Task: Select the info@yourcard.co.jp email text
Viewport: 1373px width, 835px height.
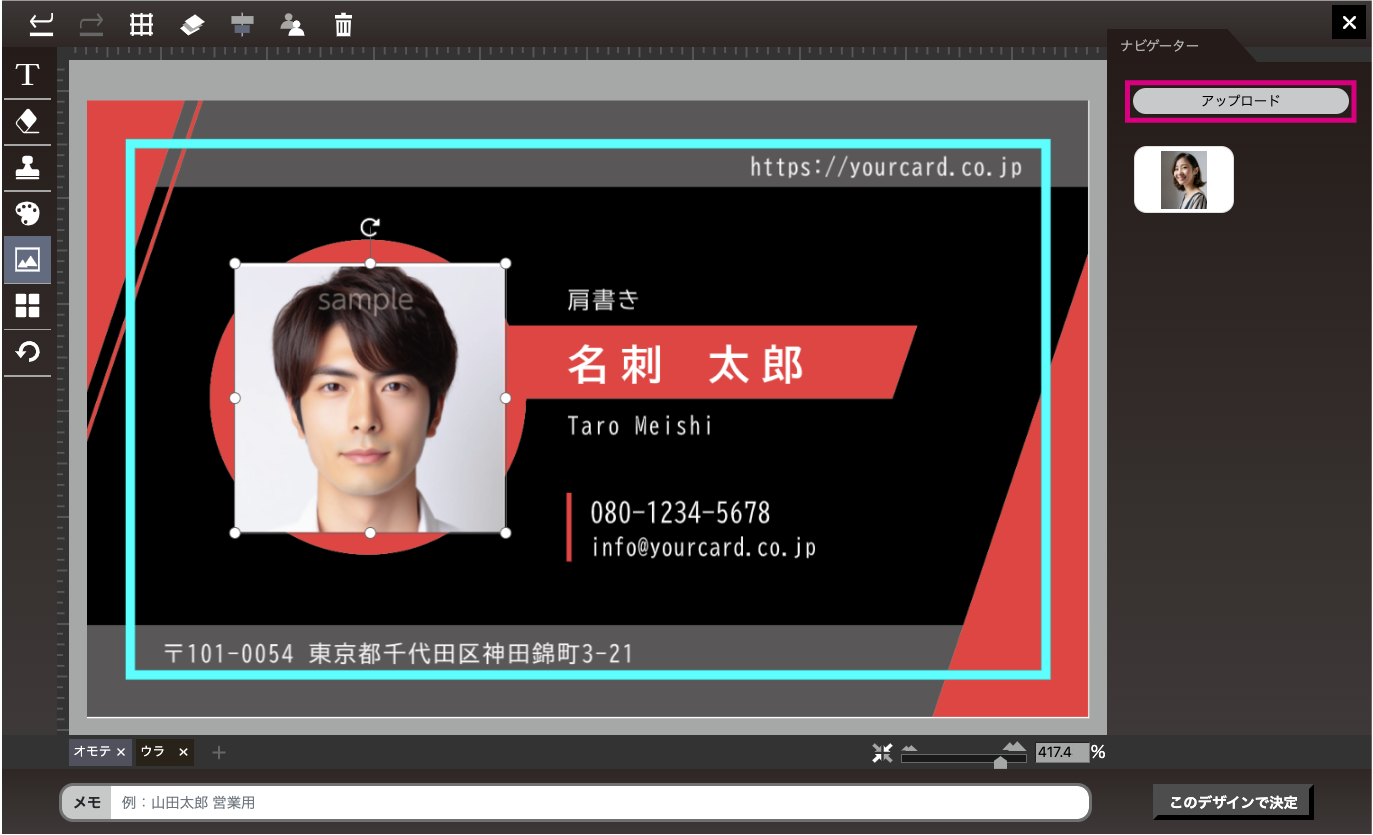Action: [x=704, y=547]
